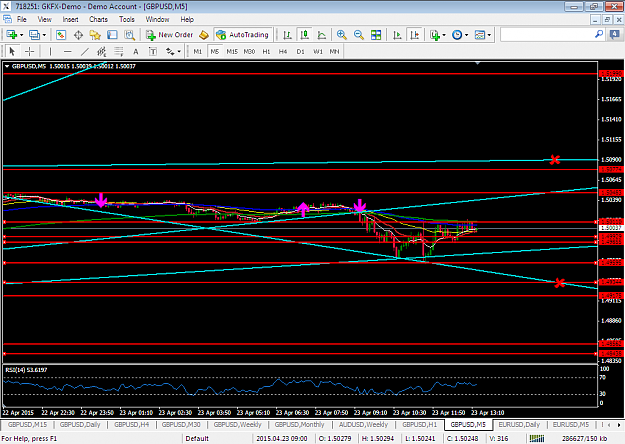
Task: Select the vertical line drawing tool
Action: pos(50,51)
